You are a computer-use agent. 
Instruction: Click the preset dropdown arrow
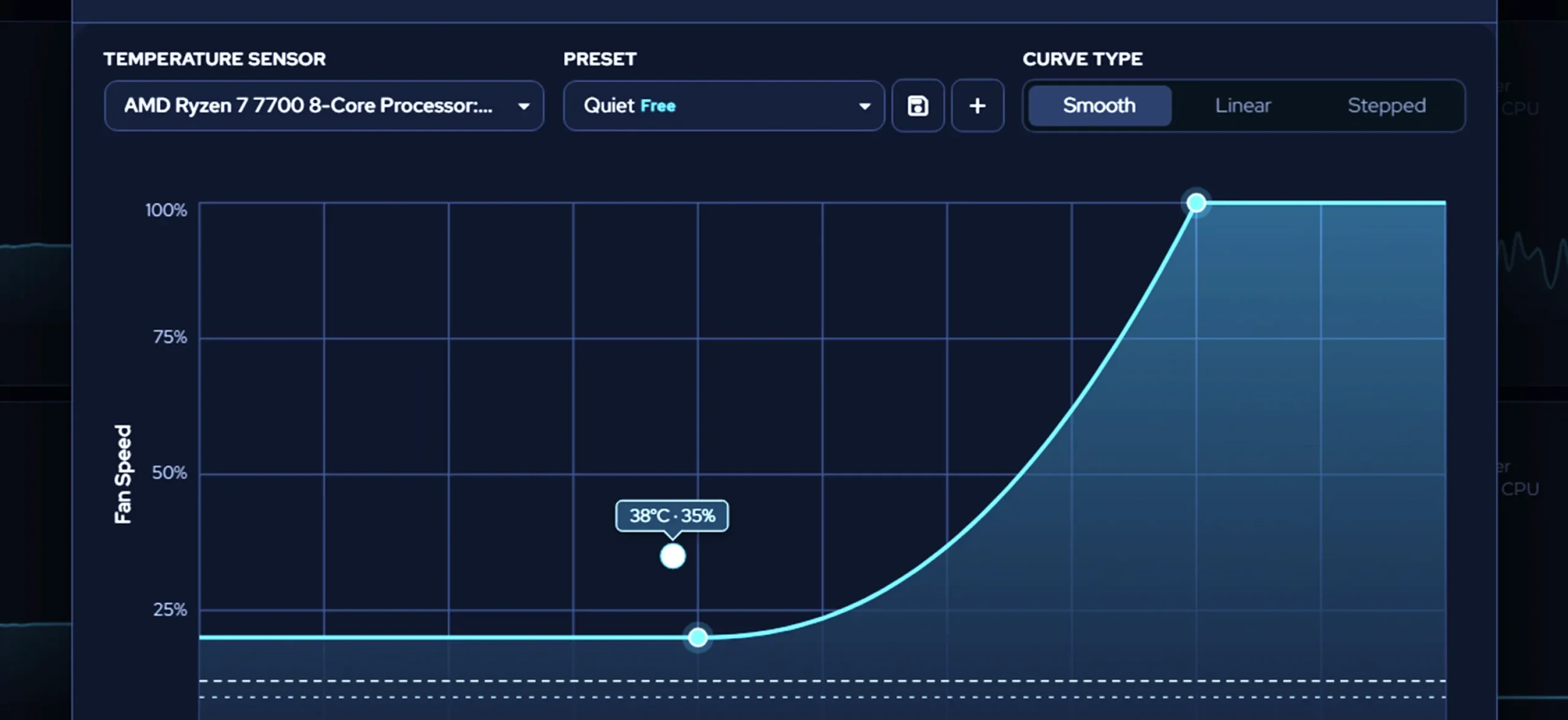click(x=864, y=106)
